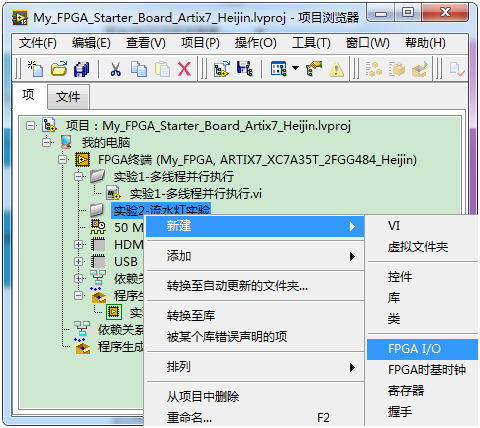Click the filter view grid icon
Screen dimensions: 480x428
(279, 69)
